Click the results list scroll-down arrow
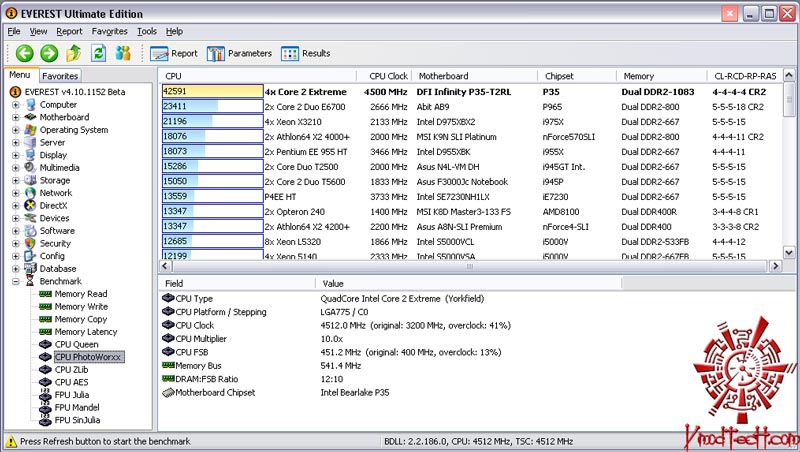The height and width of the screenshot is (452, 800). pos(789,252)
